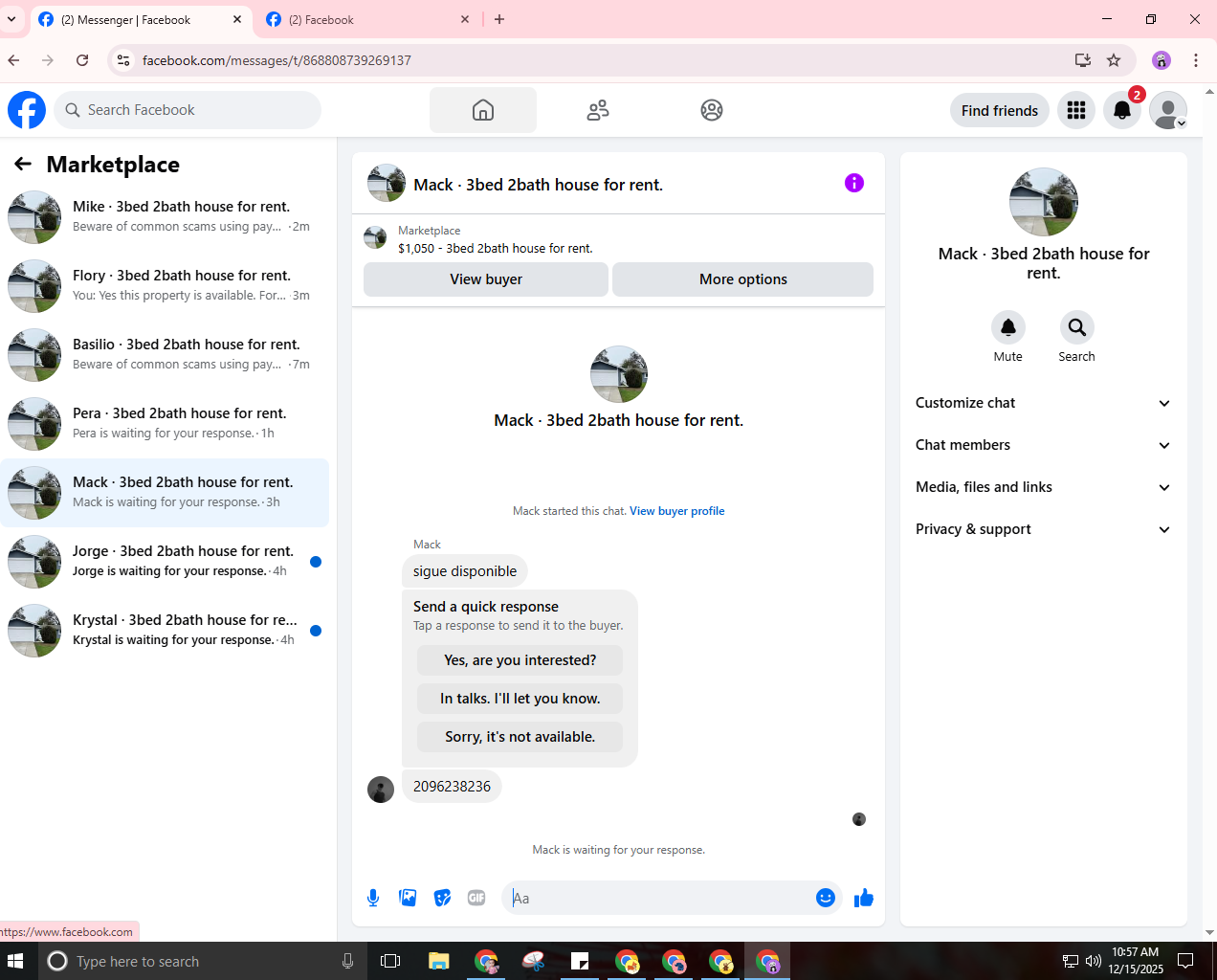The height and width of the screenshot is (980, 1217).
Task: Open the tab search dropdown arrow
Action: [11, 19]
